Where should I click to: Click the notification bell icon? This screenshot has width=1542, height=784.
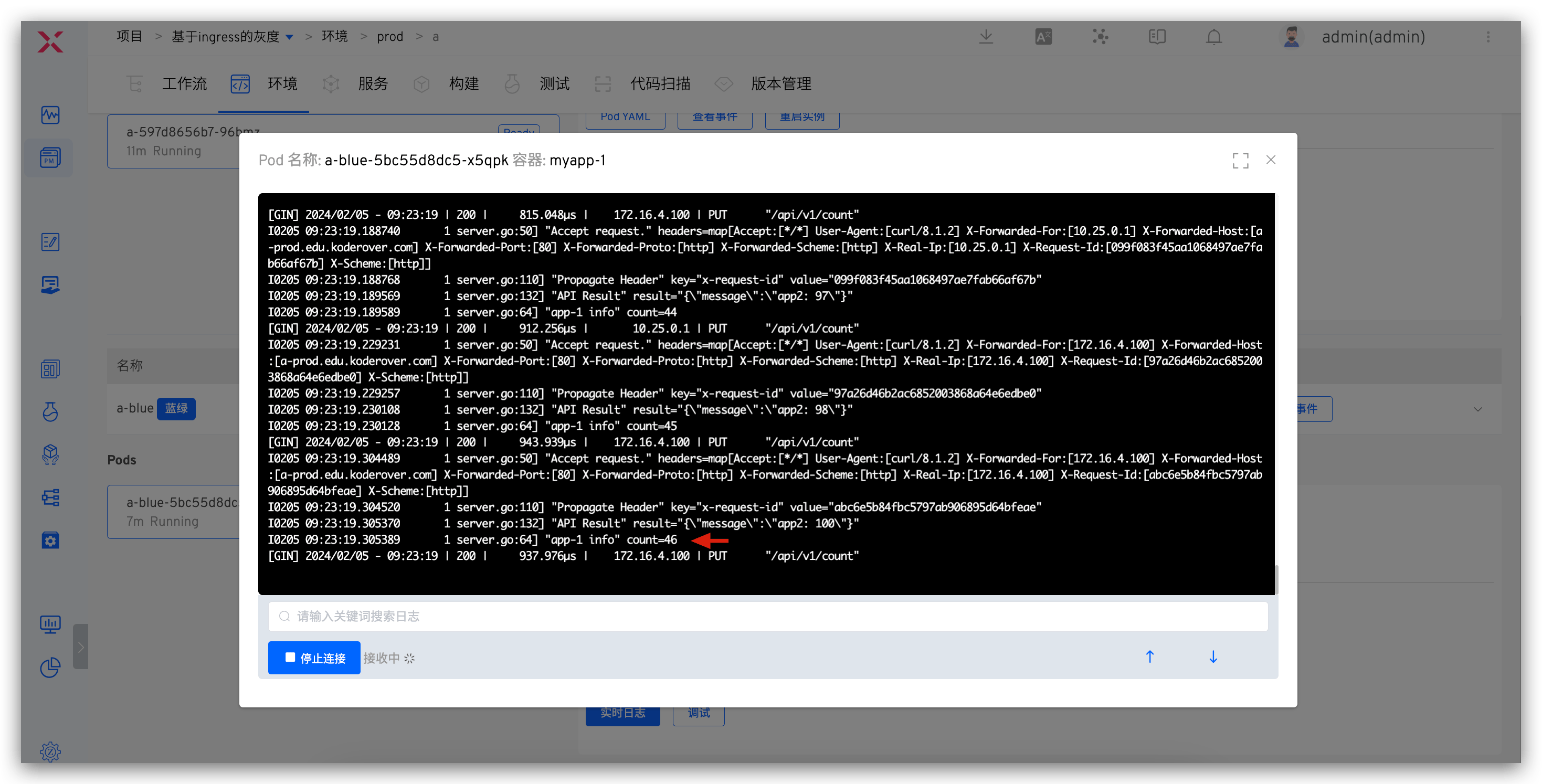click(1213, 37)
